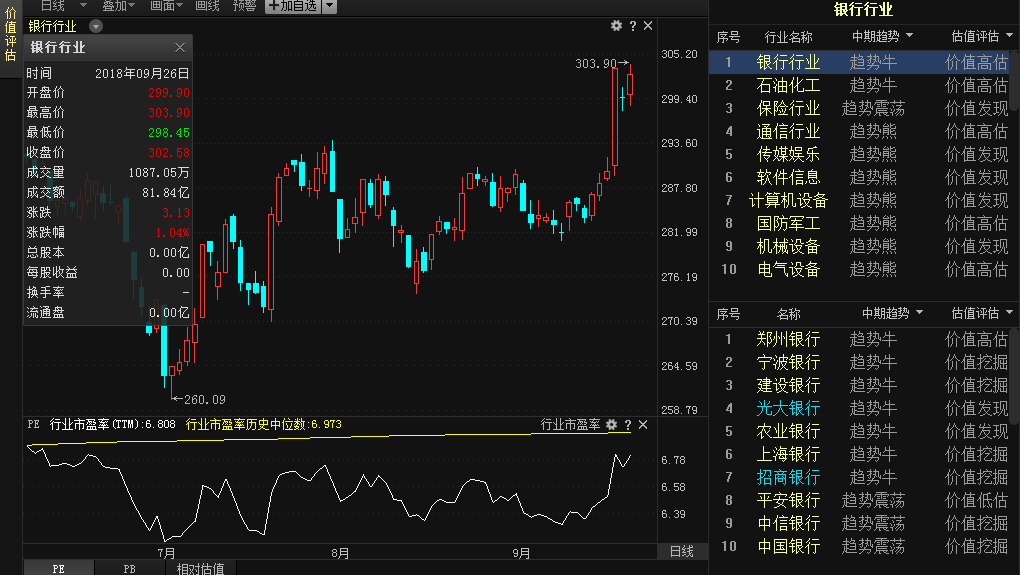Click the 行业市盈率 label in PE panel

click(x=570, y=425)
